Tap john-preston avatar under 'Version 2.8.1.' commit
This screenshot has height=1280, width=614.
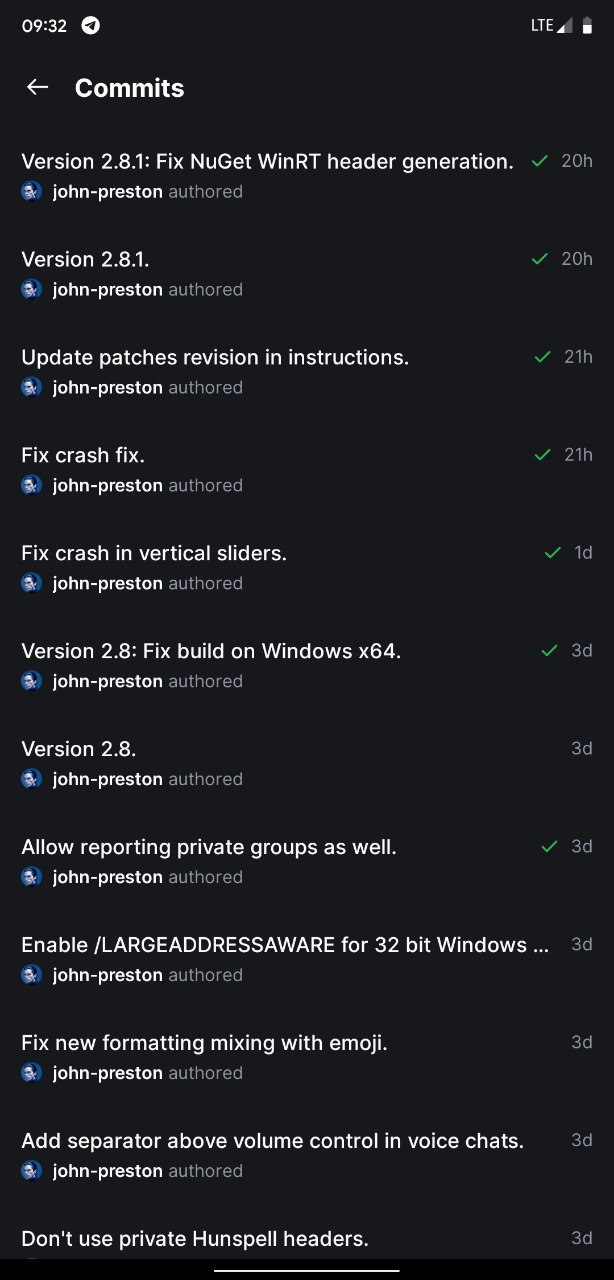32,290
